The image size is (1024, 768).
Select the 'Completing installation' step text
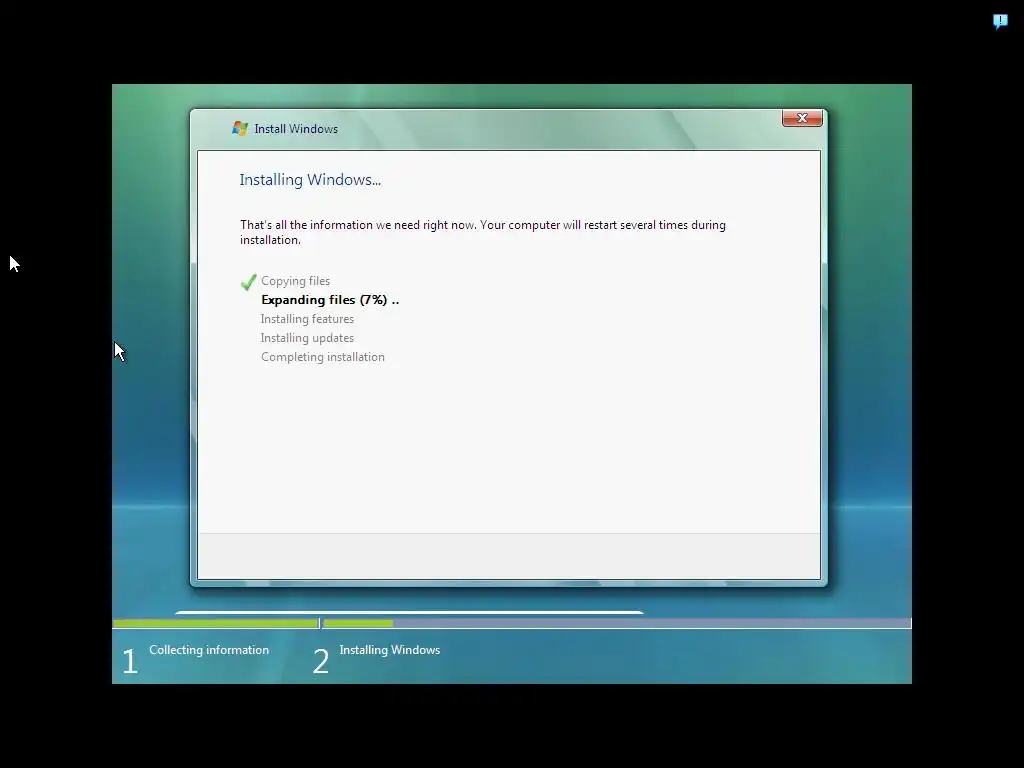point(323,357)
